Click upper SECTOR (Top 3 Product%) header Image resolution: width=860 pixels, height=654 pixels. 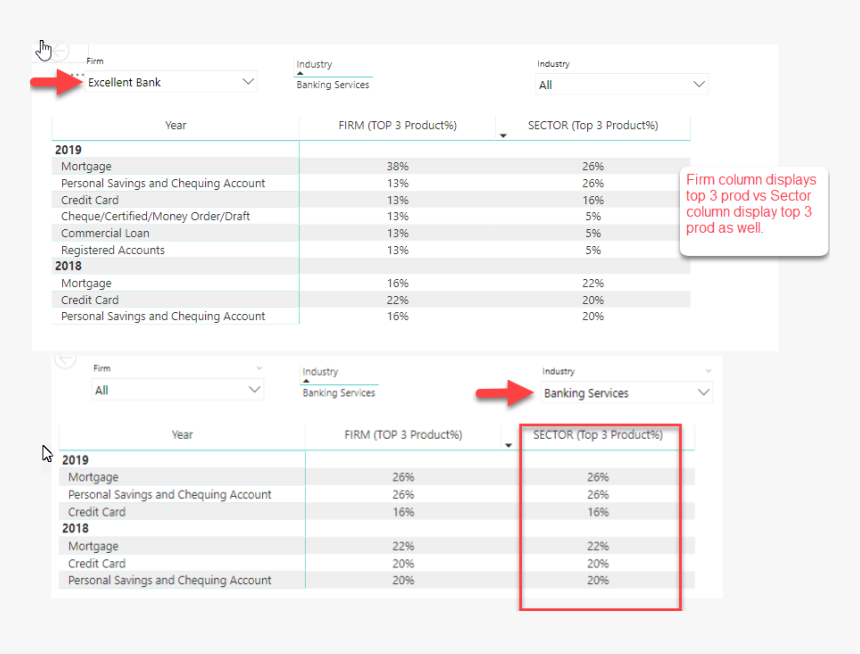(x=593, y=126)
